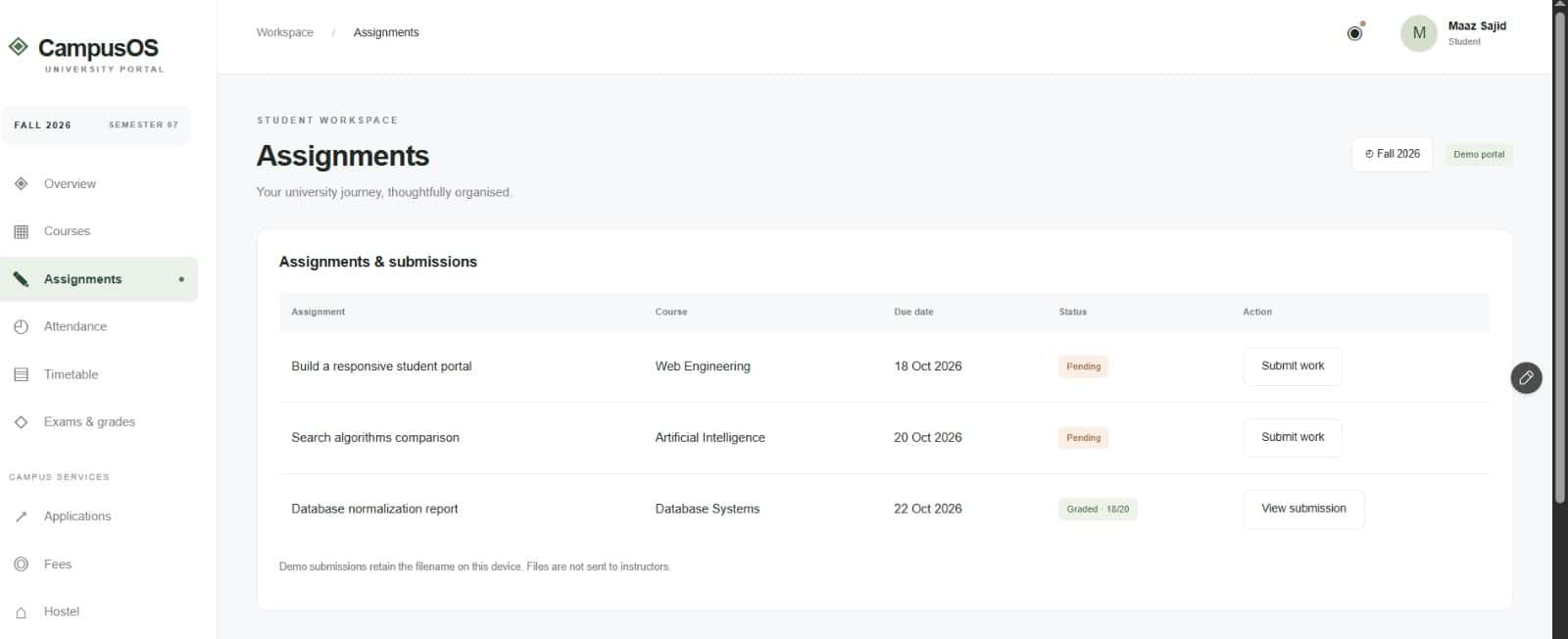This screenshot has width=1568, height=639.
Task: Open notifications via the top bar icon
Action: [x=1355, y=32]
